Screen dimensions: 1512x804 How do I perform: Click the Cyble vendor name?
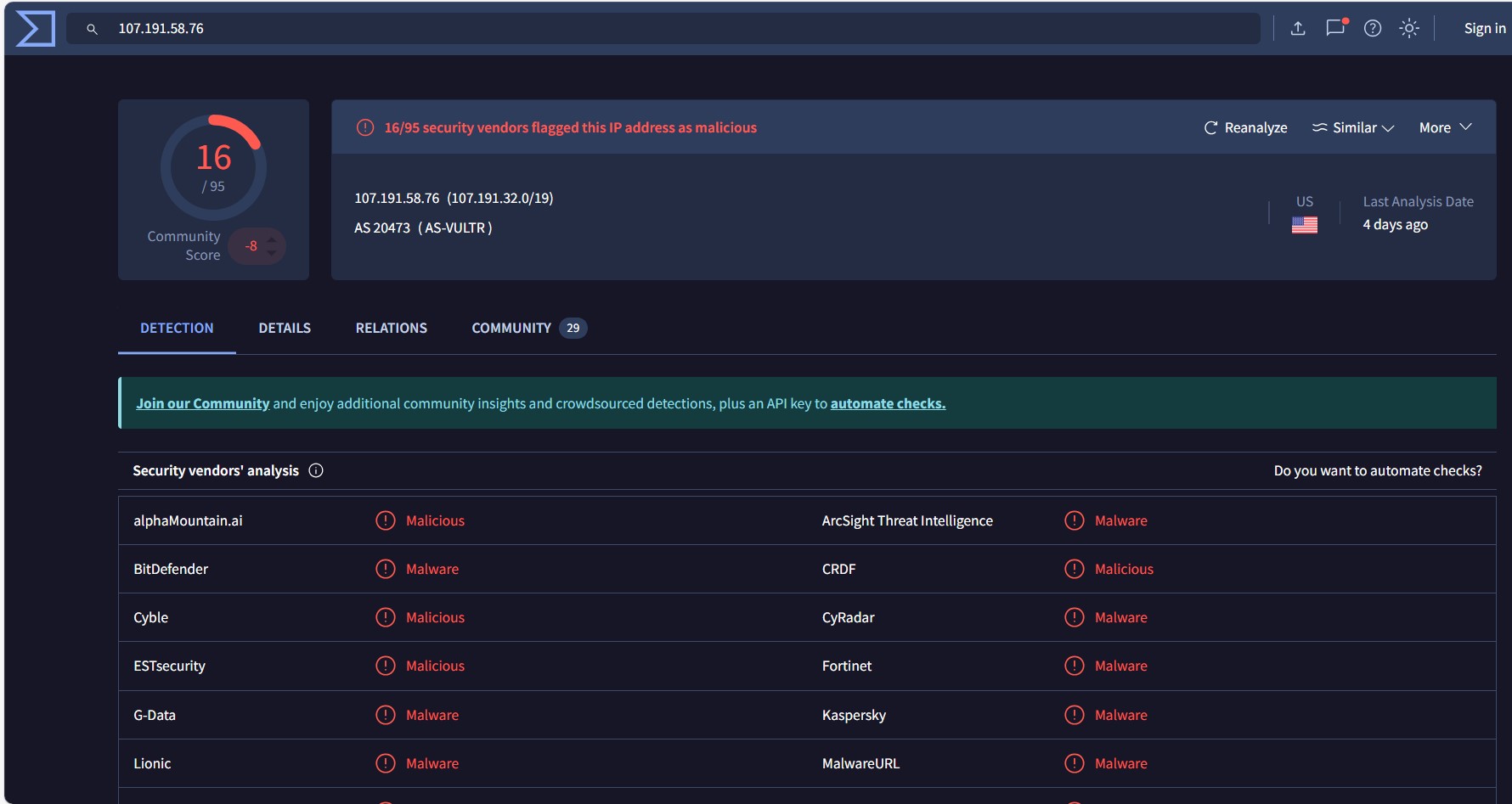(151, 617)
